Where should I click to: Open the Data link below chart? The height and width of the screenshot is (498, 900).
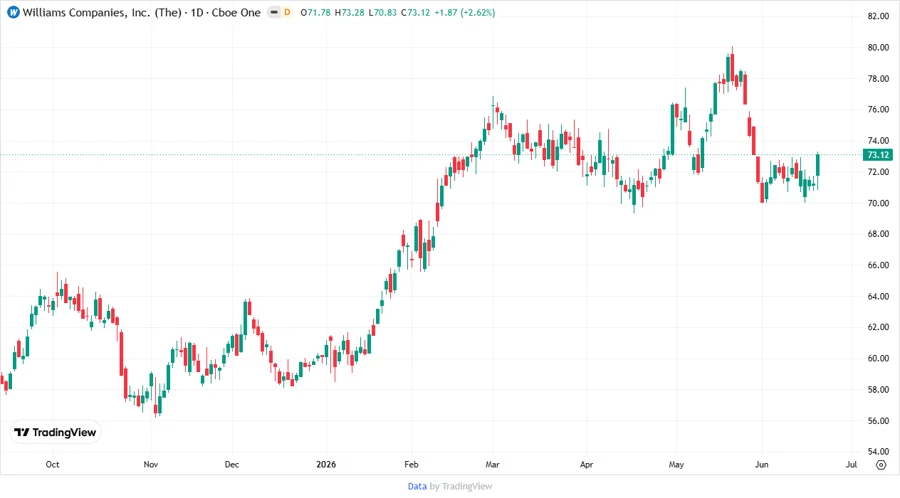coord(417,486)
